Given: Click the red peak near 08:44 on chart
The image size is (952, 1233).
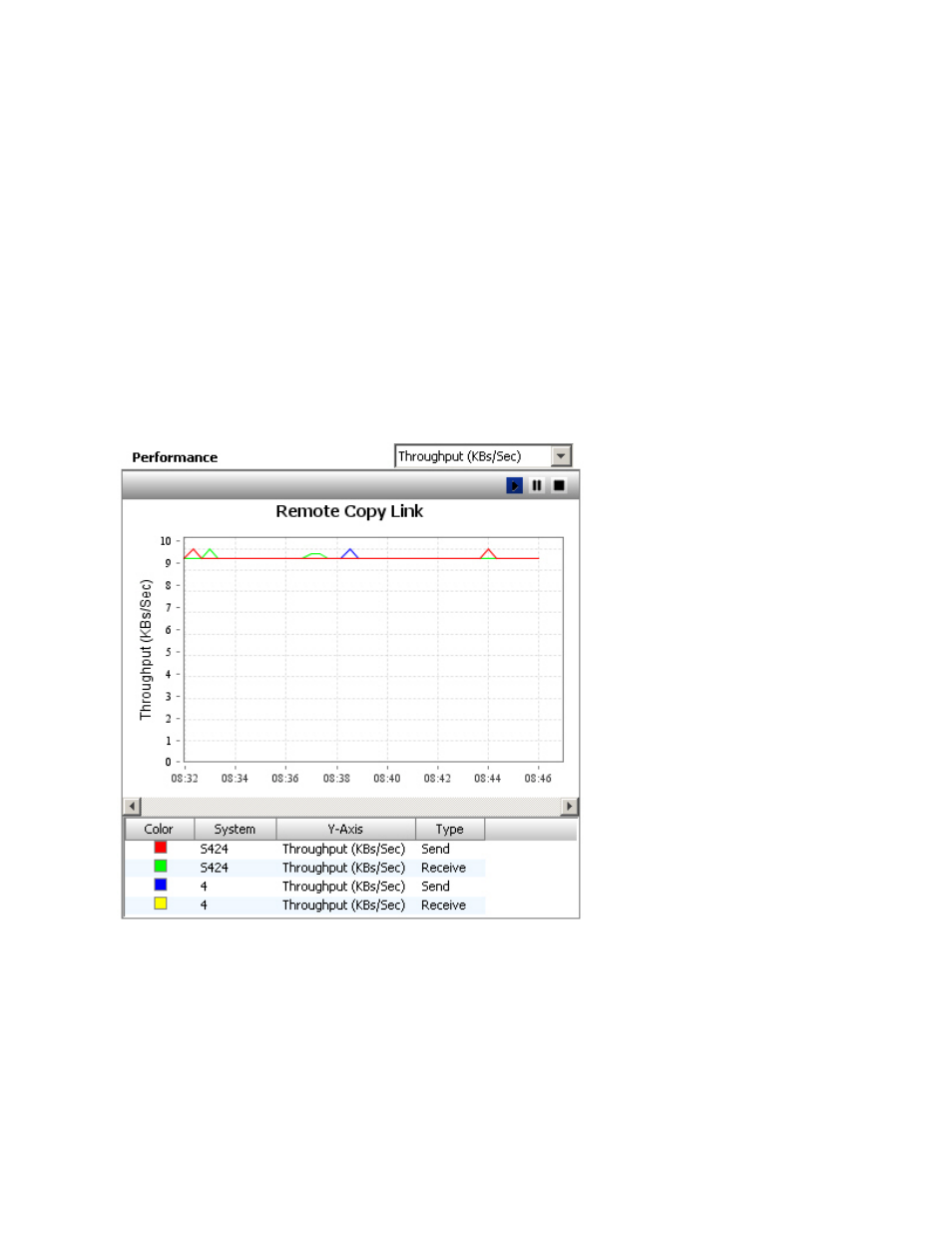Looking at the screenshot, I should 488,551.
